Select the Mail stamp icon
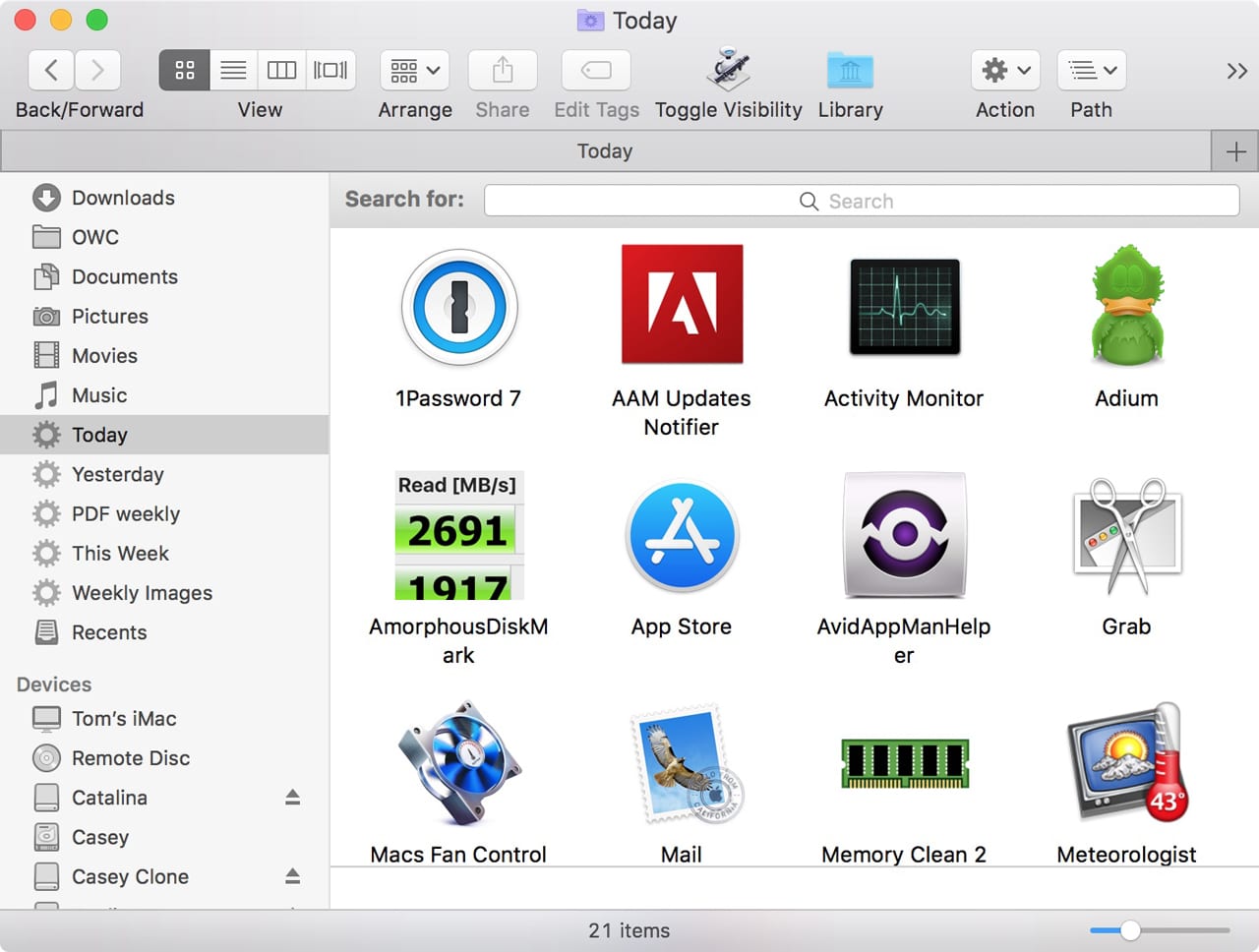The image size is (1259, 952). coord(686,763)
